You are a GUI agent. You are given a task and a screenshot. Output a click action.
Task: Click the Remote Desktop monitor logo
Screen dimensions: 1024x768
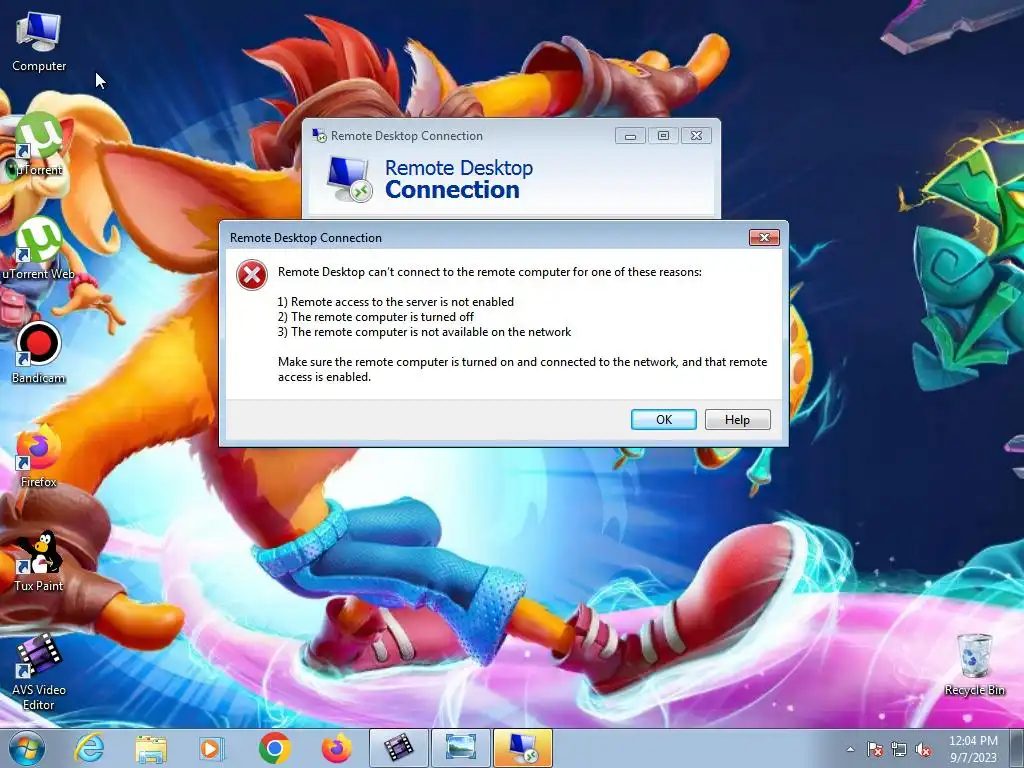(349, 179)
